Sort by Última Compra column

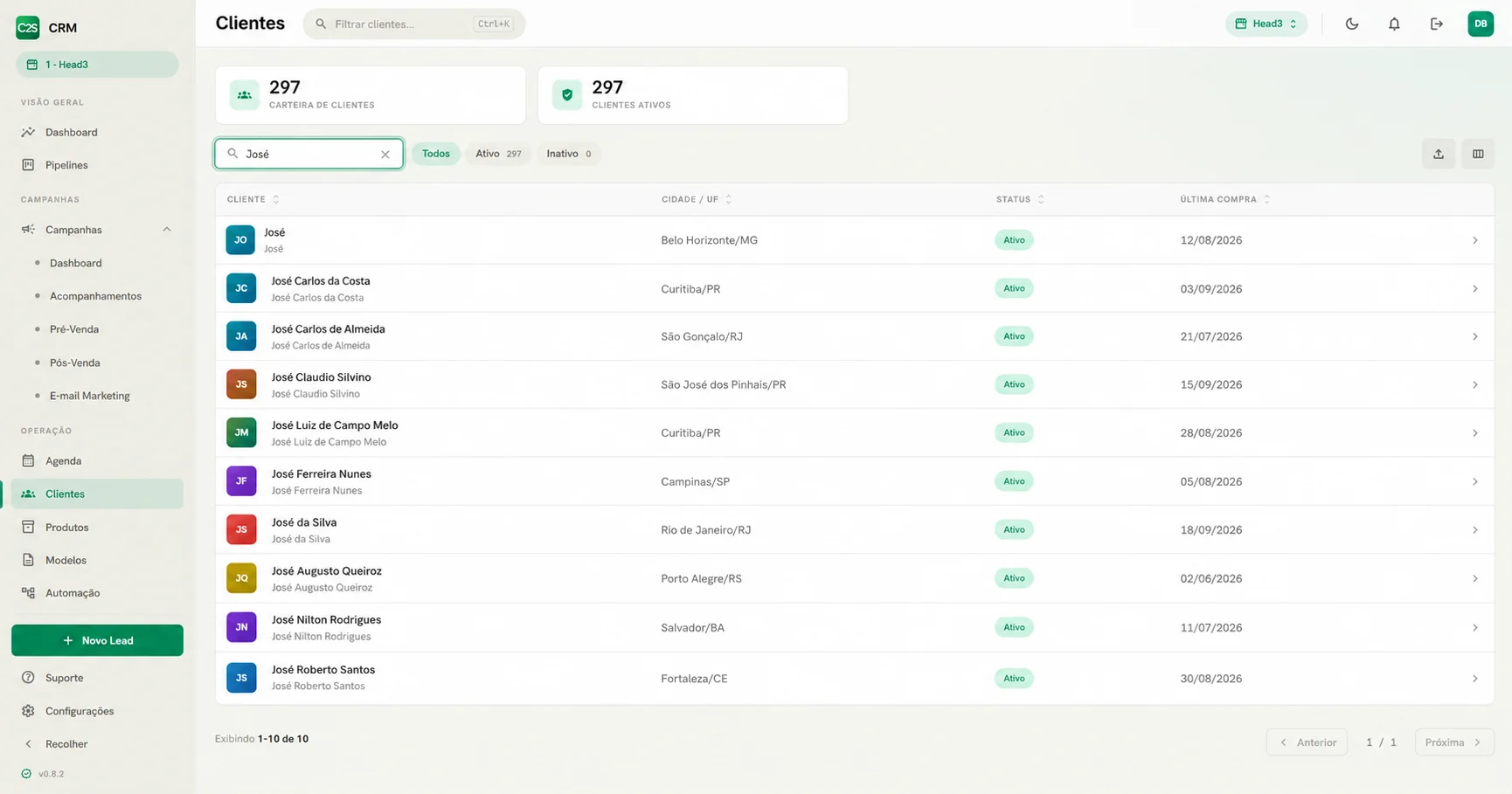pos(1225,199)
